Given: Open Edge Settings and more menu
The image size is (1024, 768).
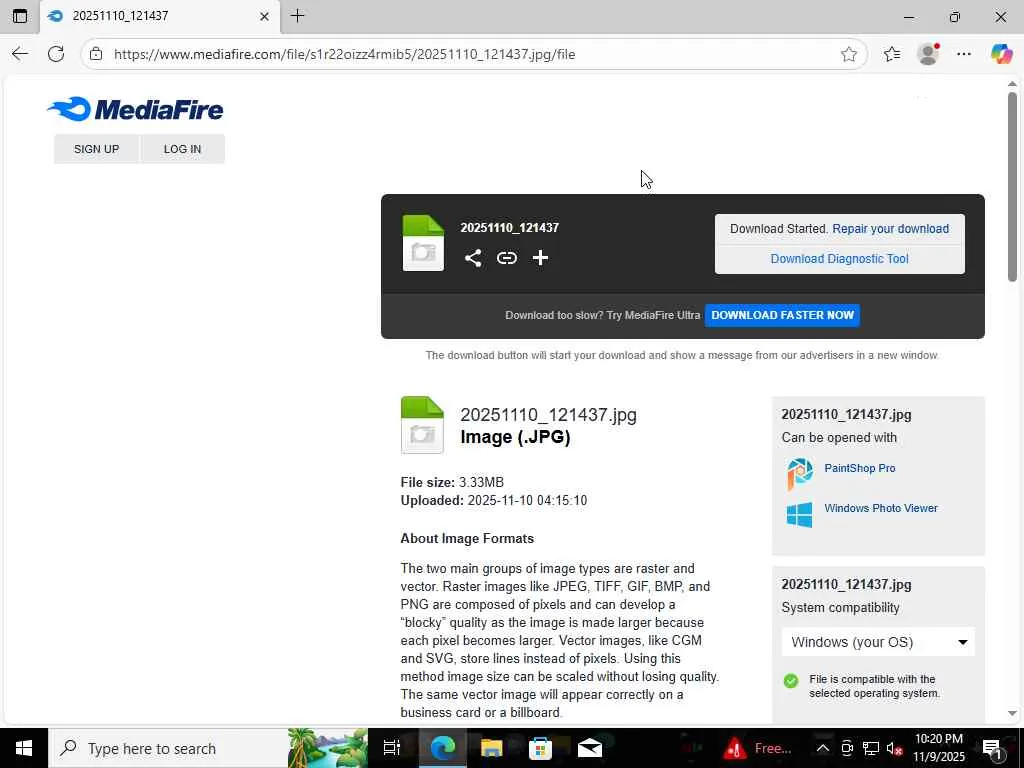Looking at the screenshot, I should pos(964,54).
